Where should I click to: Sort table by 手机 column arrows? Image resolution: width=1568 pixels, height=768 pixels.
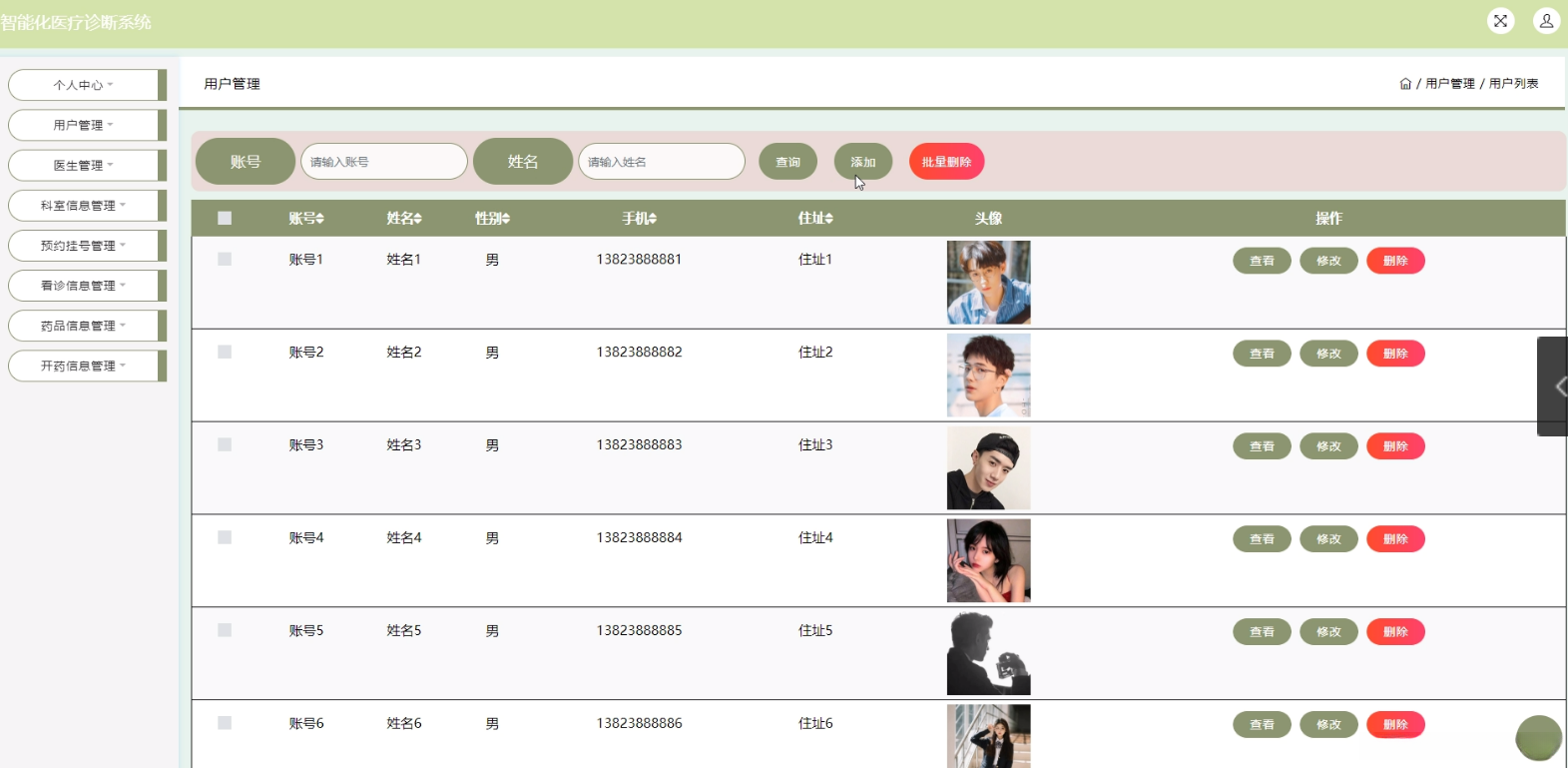653,219
